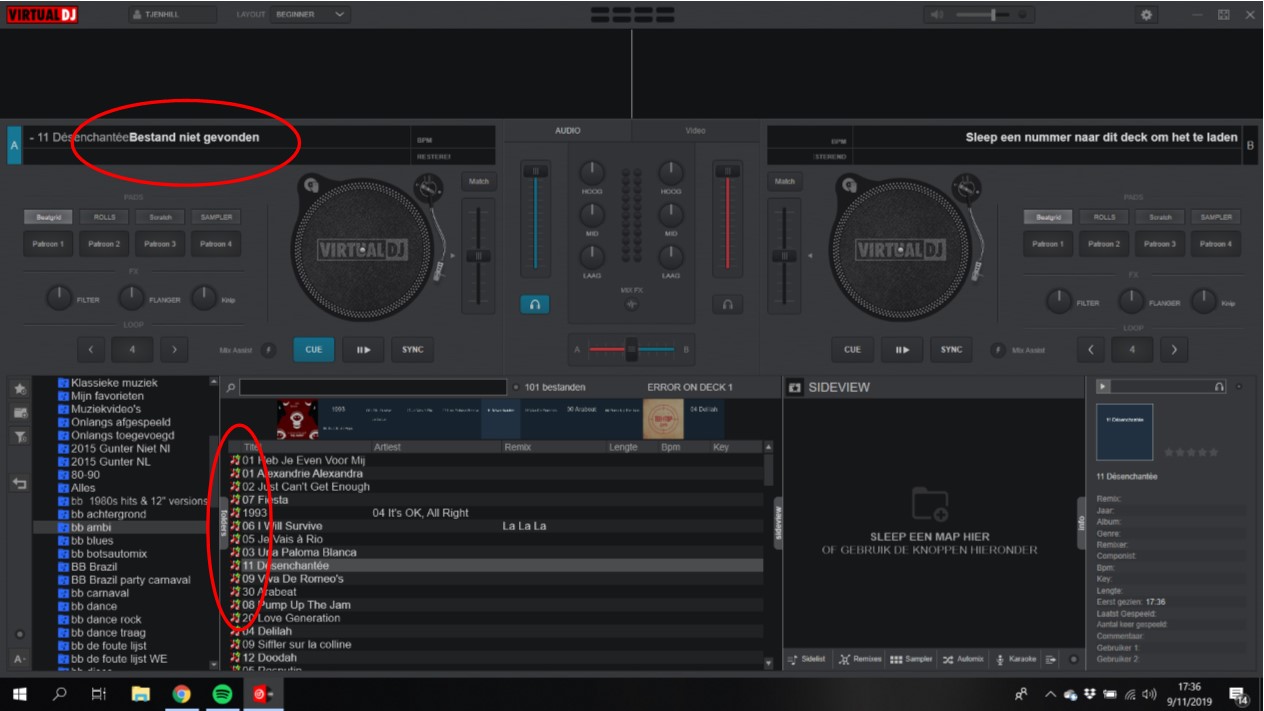1264x711 pixels.
Task: Play prelisten in info panel
Action: [x=1103, y=386]
